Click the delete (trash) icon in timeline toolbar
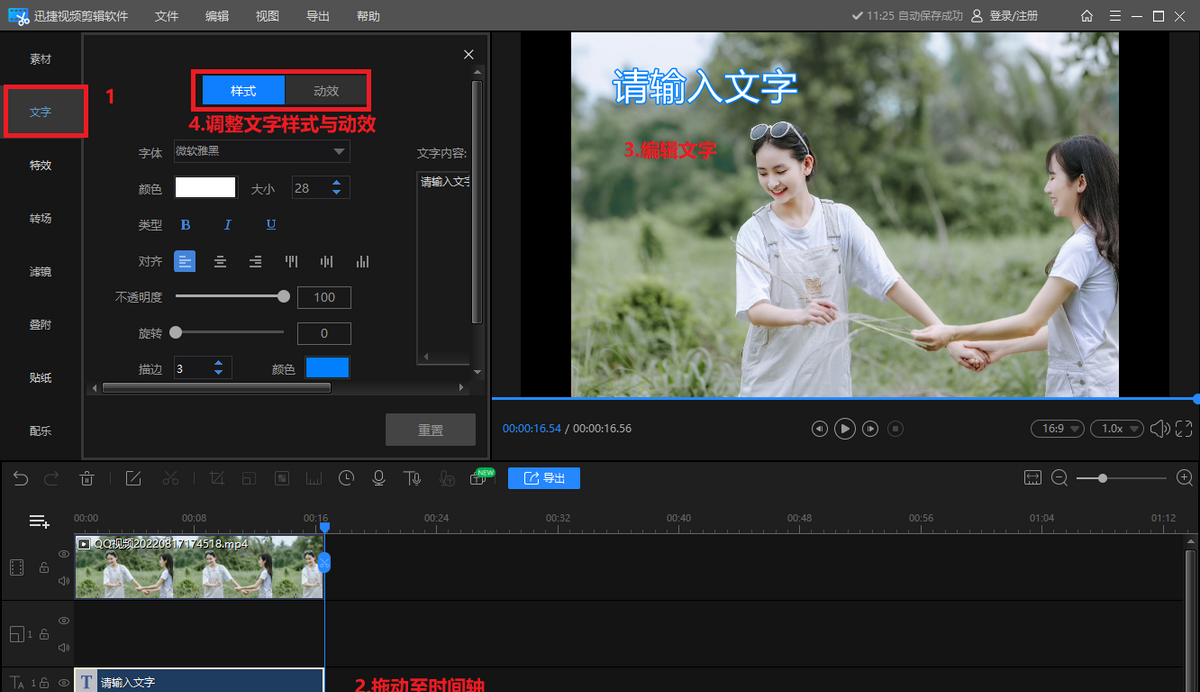 pyautogui.click(x=87, y=479)
